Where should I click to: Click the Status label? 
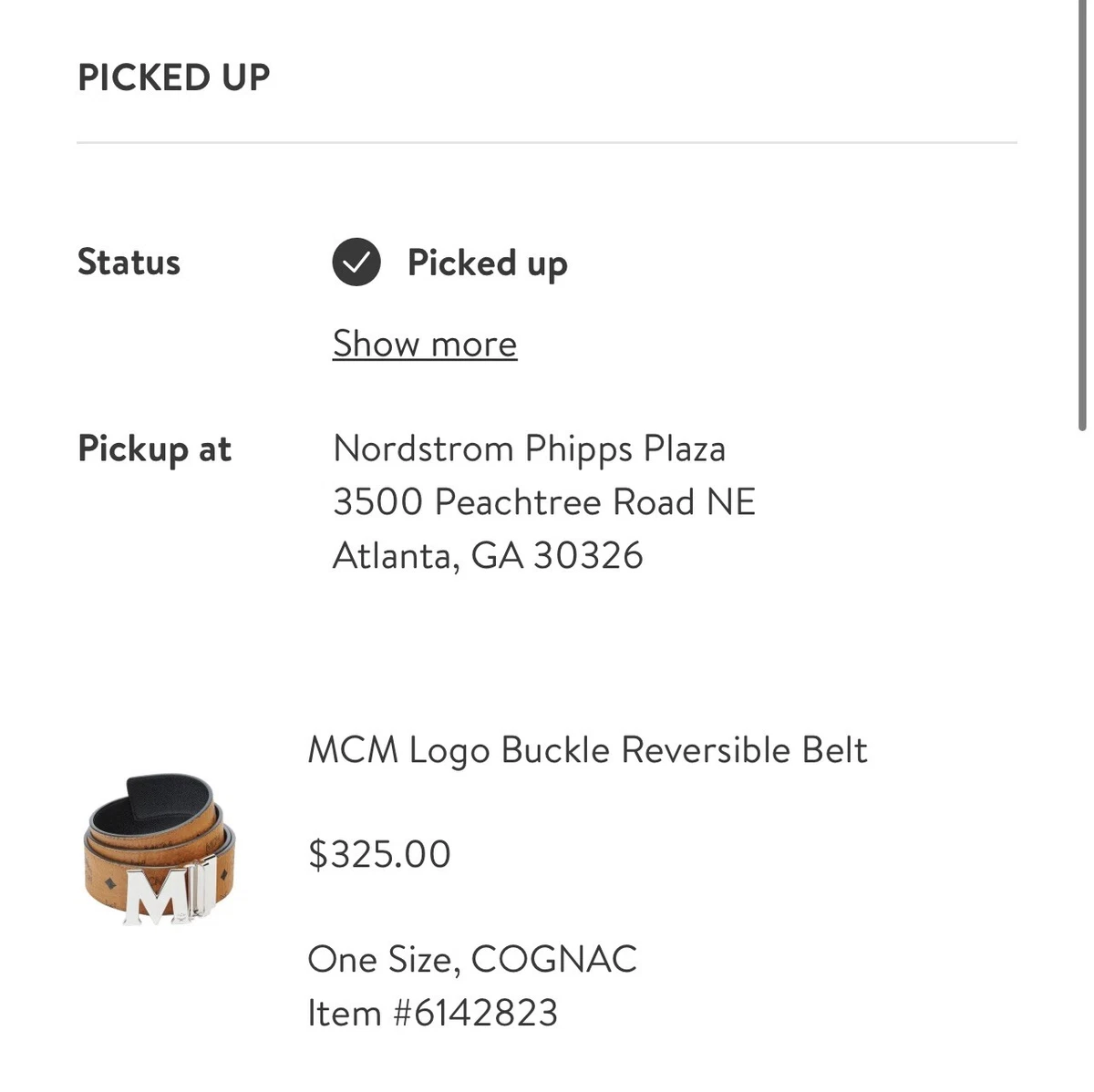click(129, 263)
